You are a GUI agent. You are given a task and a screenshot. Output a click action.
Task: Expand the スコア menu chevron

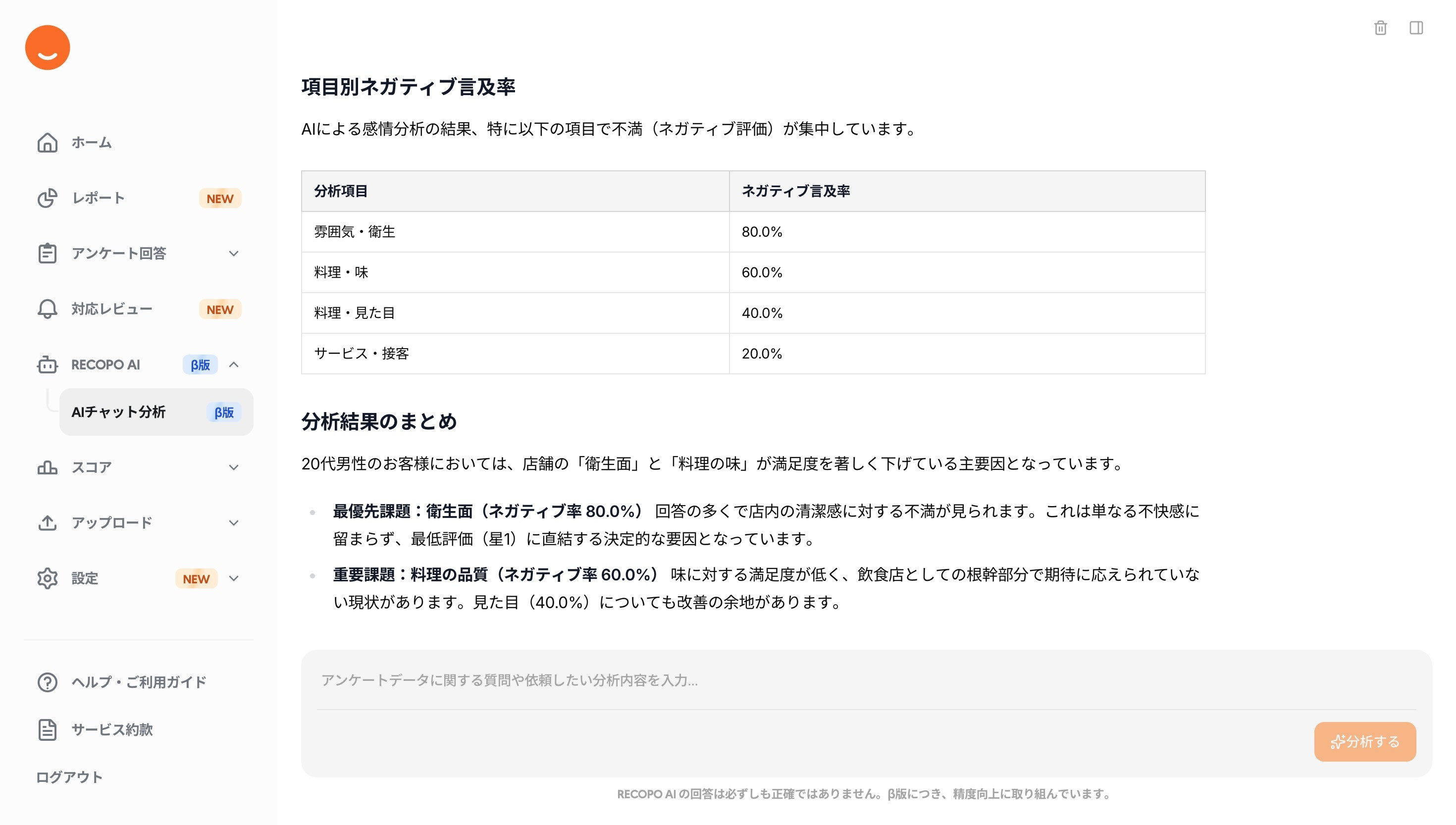(x=233, y=467)
